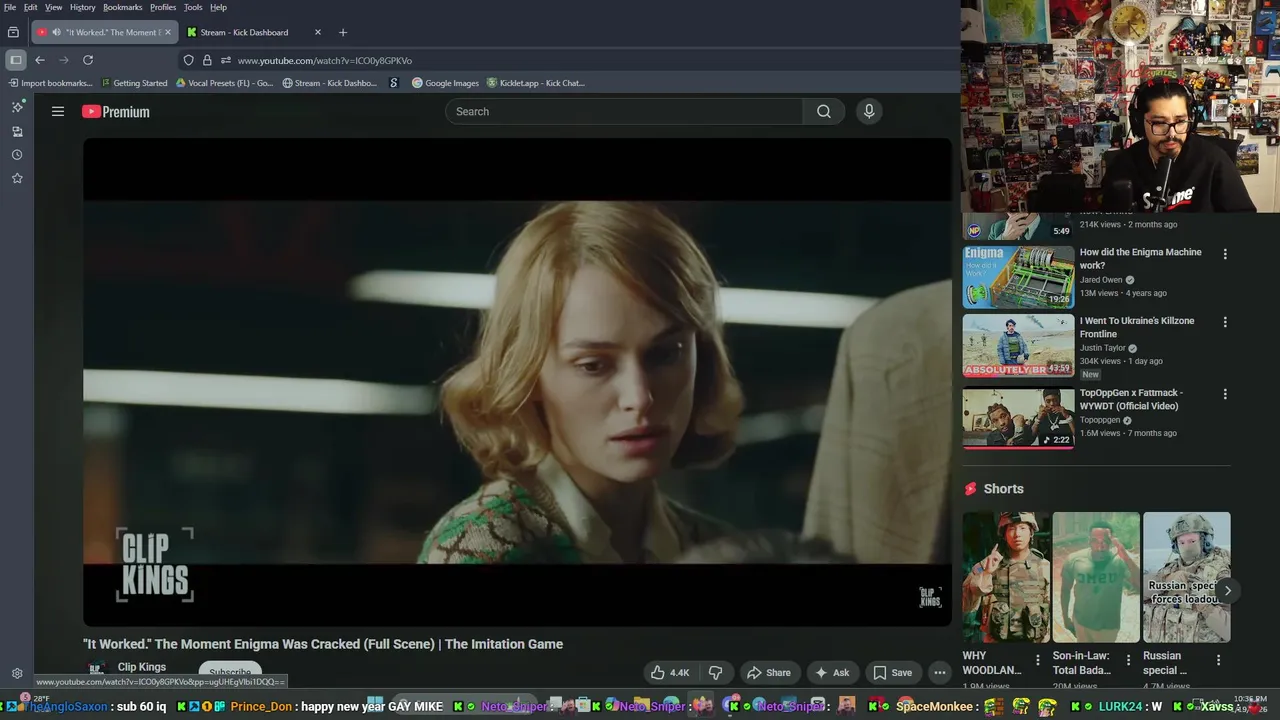Viewport: 1280px width, 720px height.
Task: Open options for Enigma Machine video
Action: click(x=1225, y=254)
